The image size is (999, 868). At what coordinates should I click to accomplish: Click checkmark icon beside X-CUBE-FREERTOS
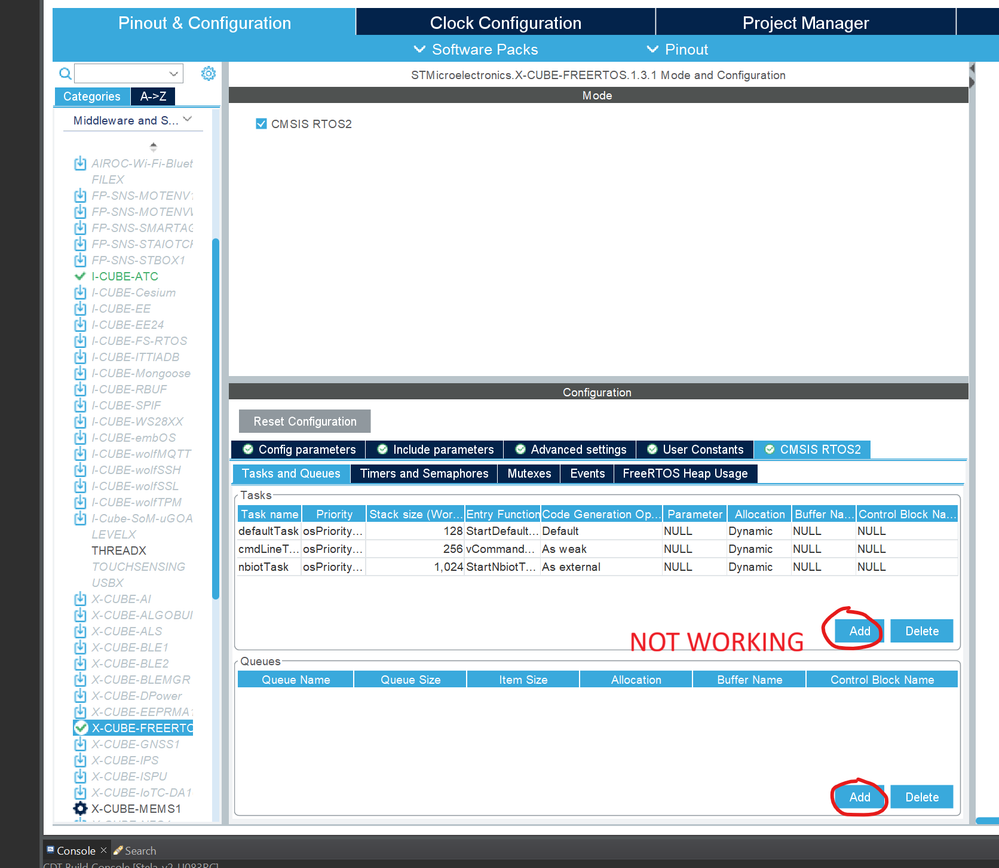[81, 728]
